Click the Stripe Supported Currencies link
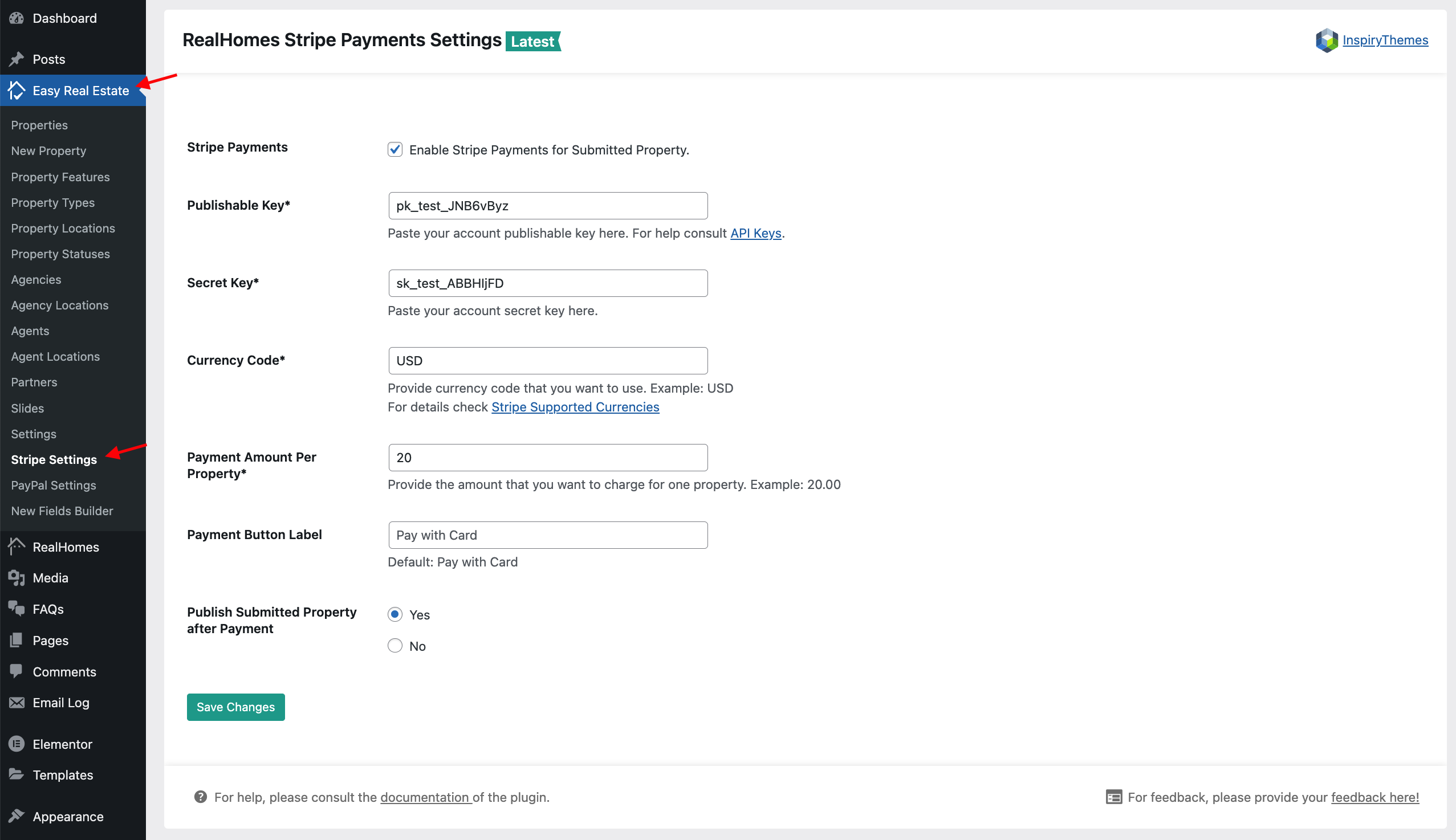Image resolution: width=1456 pixels, height=840 pixels. (575, 406)
